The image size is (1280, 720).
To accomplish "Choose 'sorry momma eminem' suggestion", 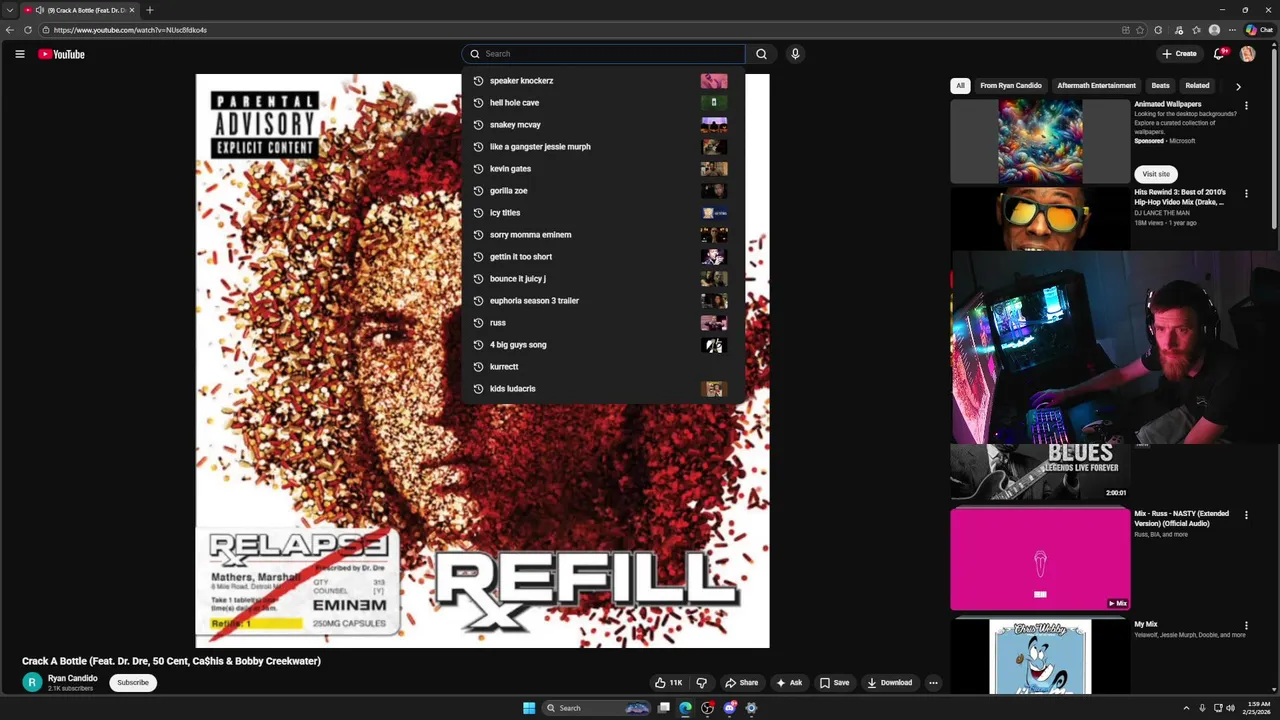I will pyautogui.click(x=603, y=235).
